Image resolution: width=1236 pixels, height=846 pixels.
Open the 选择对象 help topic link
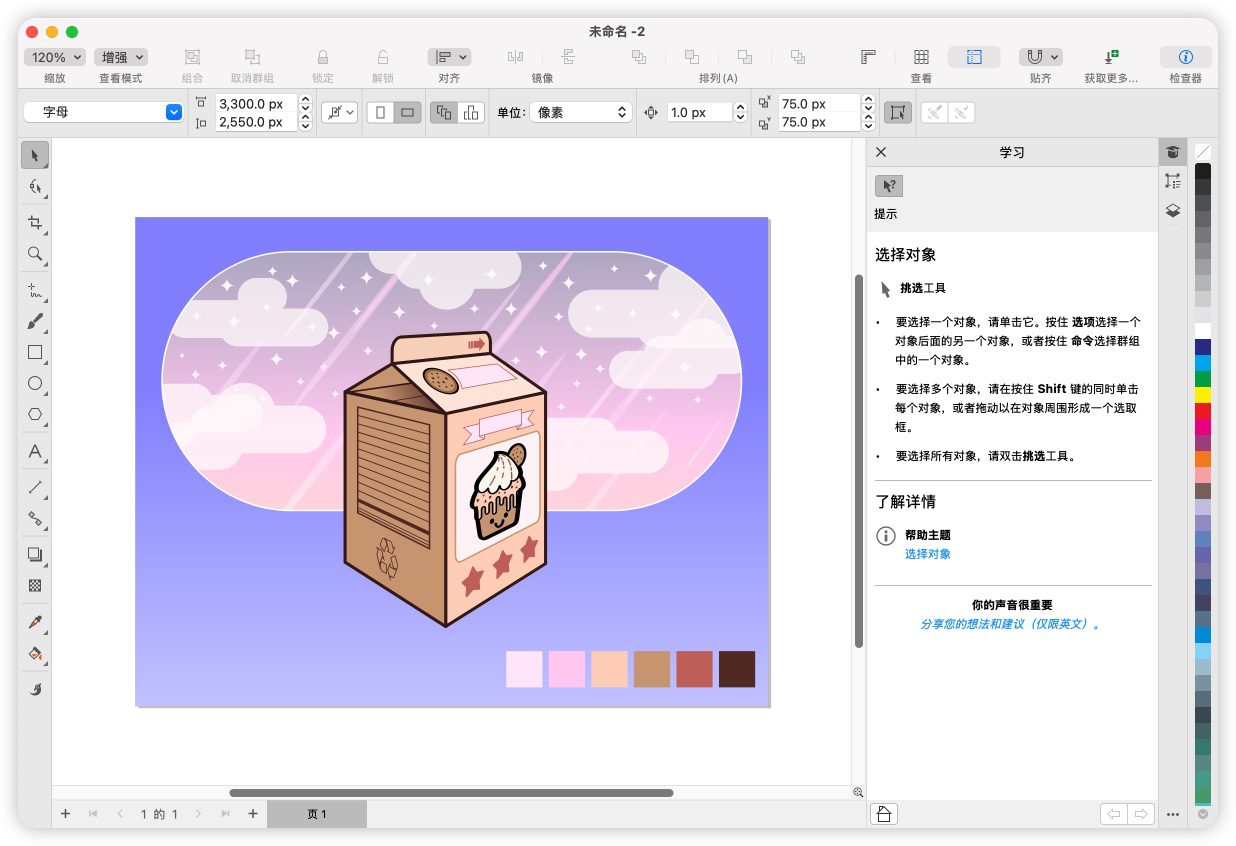tap(927, 554)
